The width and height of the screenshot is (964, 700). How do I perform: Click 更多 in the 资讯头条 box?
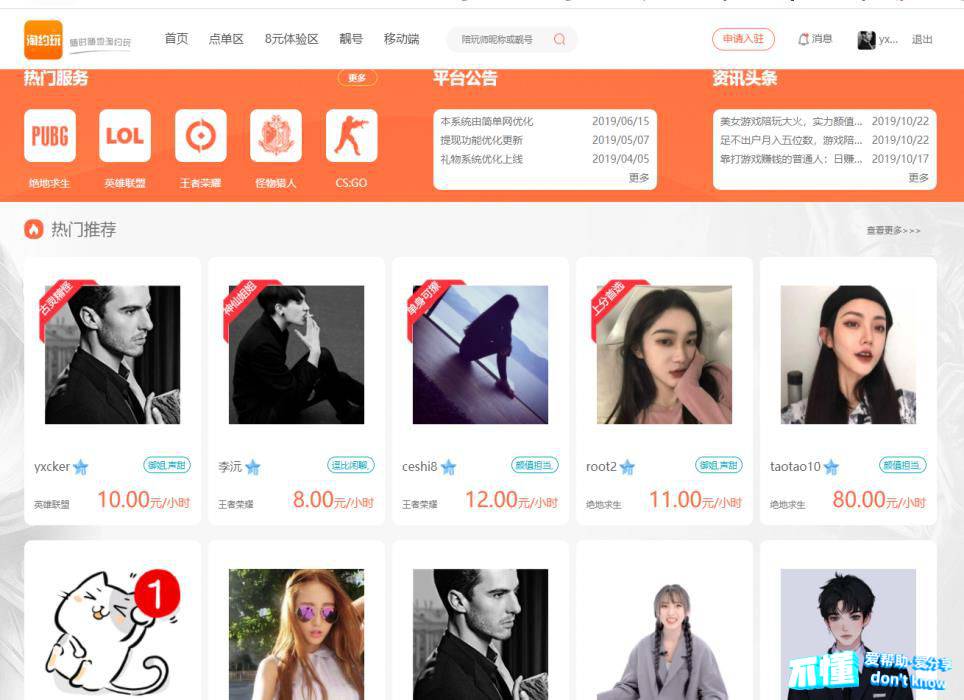tap(919, 178)
